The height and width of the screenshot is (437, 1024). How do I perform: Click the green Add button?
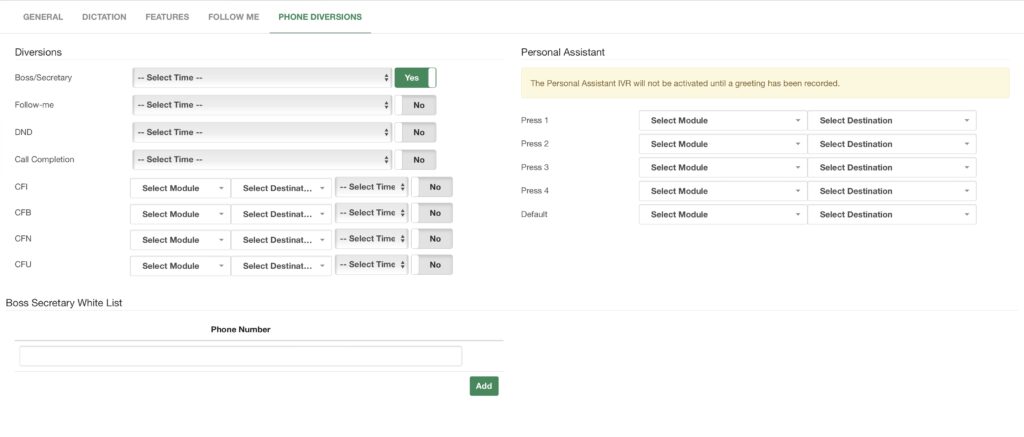(x=484, y=386)
